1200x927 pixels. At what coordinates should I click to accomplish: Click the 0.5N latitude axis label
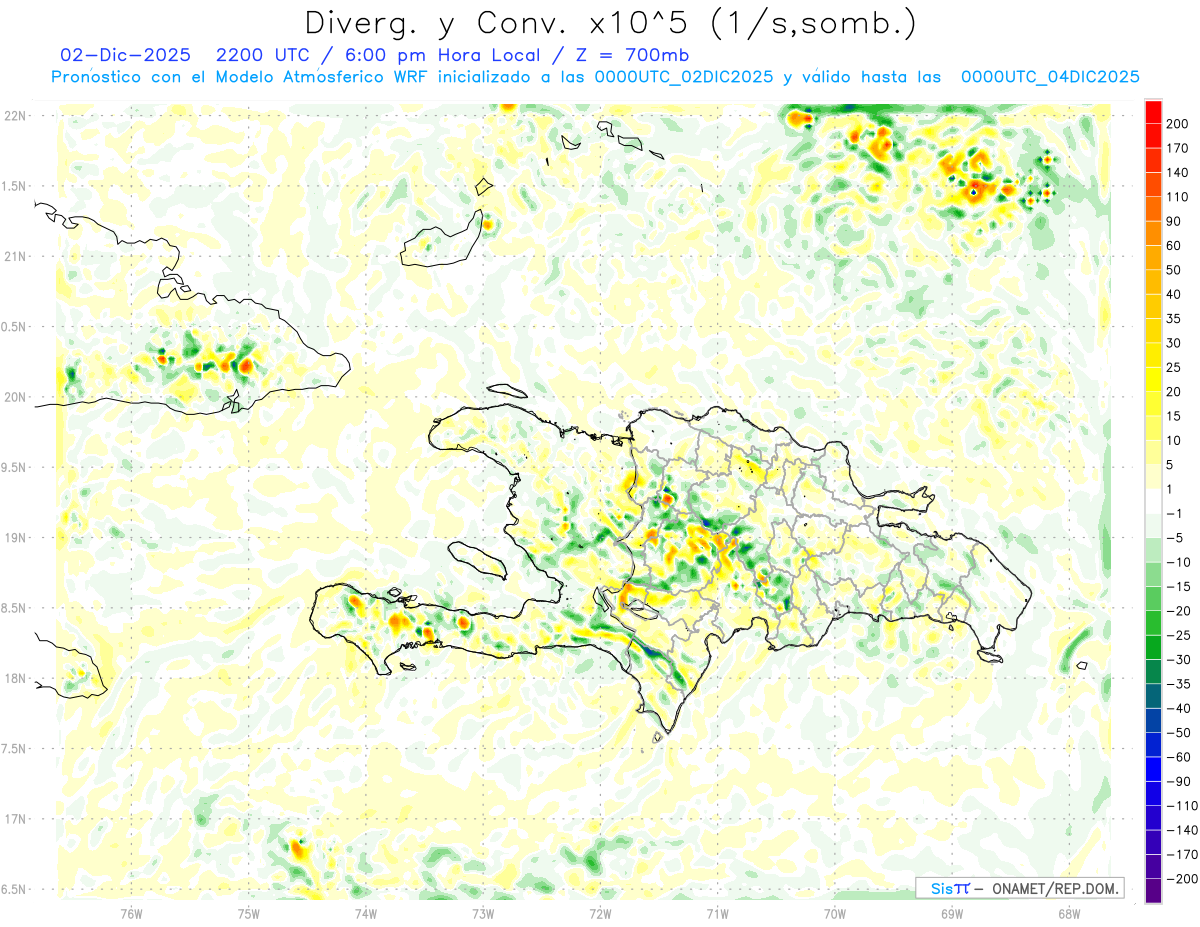click(15, 326)
